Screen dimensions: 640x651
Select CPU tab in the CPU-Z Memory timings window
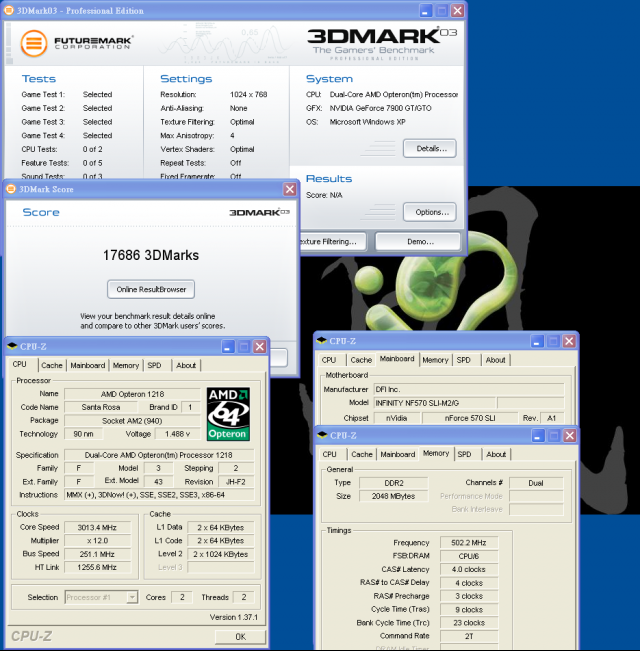tap(330, 454)
